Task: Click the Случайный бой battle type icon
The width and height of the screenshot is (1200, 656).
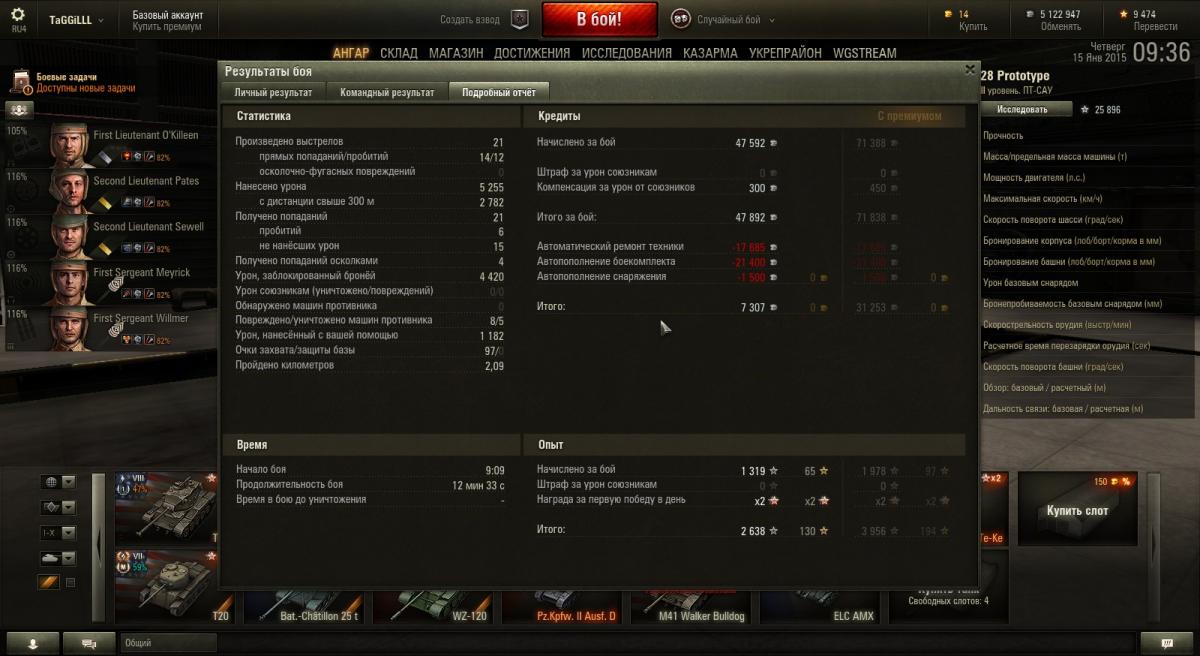Action: [x=680, y=19]
